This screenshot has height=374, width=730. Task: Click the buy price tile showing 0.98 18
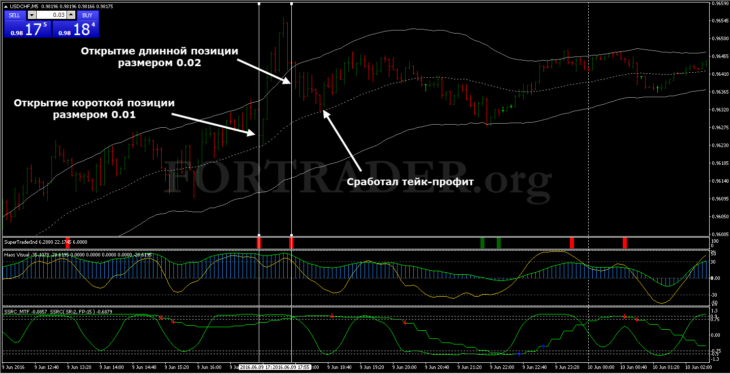pyautogui.click(x=75, y=29)
